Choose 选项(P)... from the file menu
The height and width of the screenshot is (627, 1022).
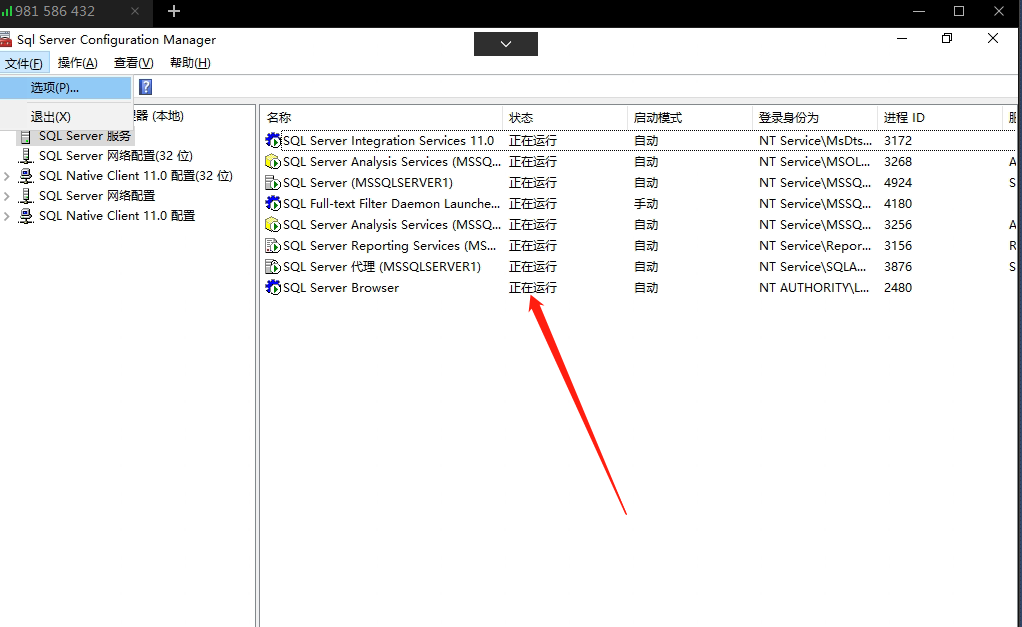click(66, 87)
